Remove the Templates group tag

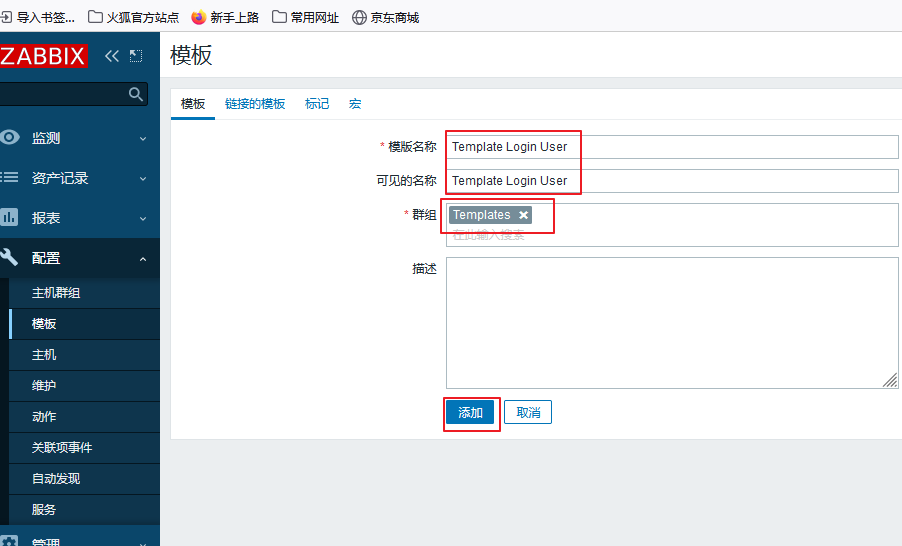tap(523, 215)
